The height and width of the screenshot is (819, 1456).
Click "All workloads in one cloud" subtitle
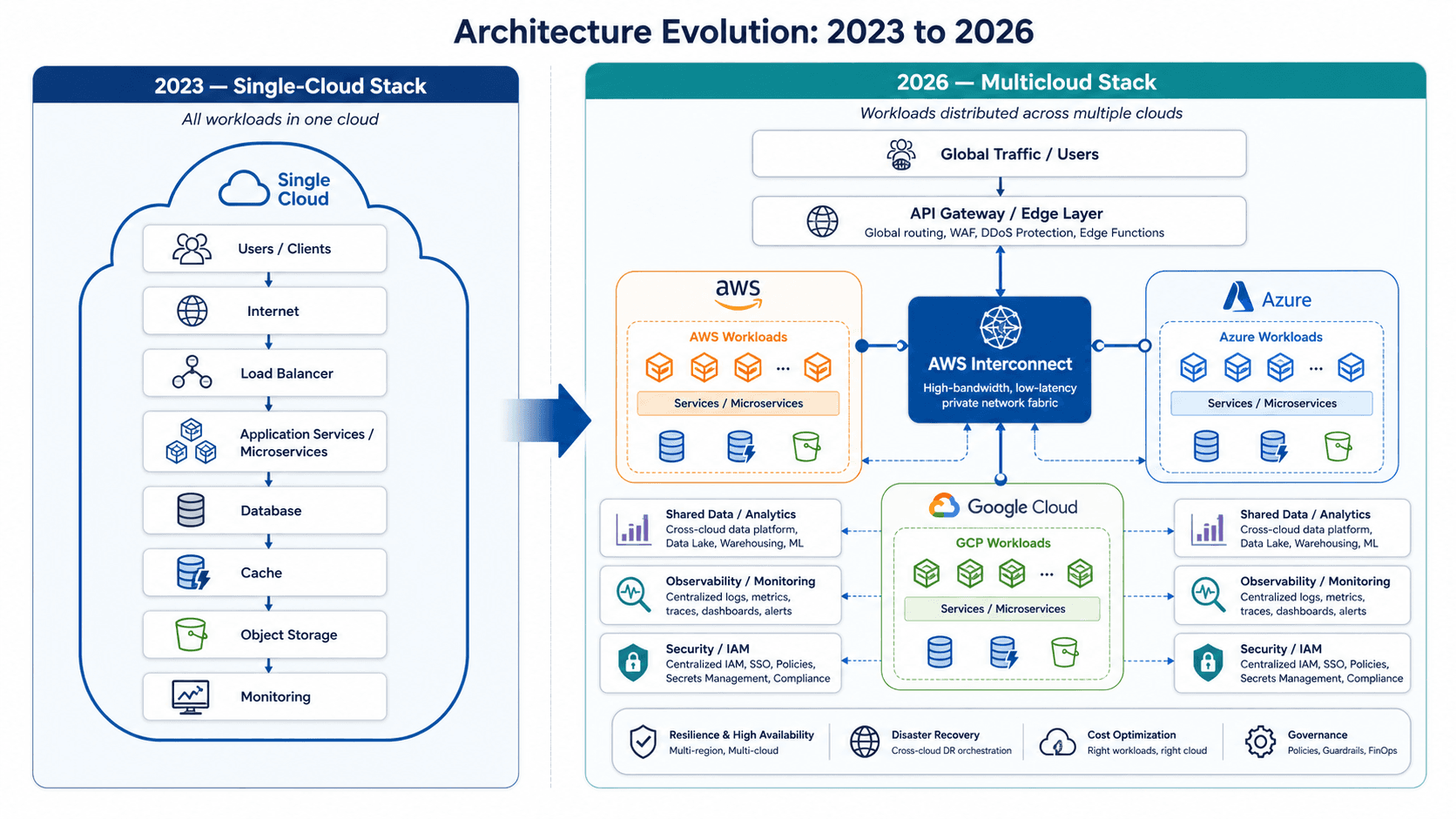[x=280, y=119]
